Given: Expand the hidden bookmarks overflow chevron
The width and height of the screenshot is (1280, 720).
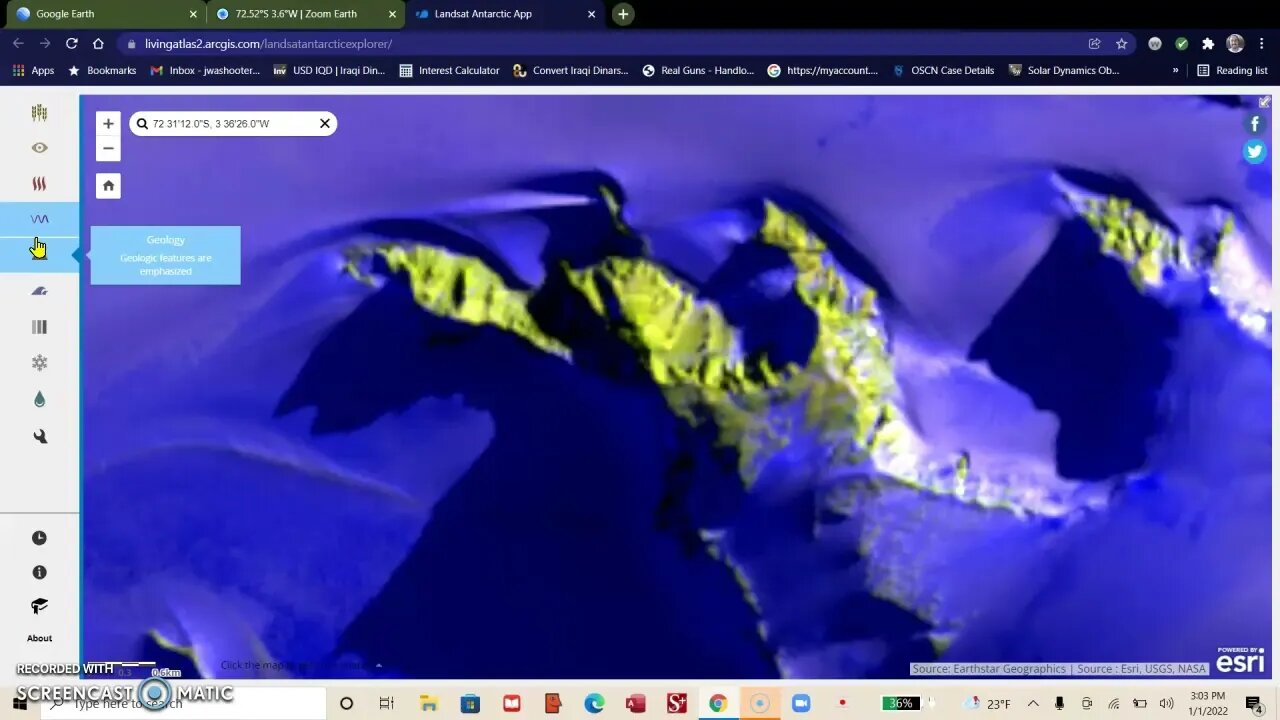Looking at the screenshot, I should 1175,71.
